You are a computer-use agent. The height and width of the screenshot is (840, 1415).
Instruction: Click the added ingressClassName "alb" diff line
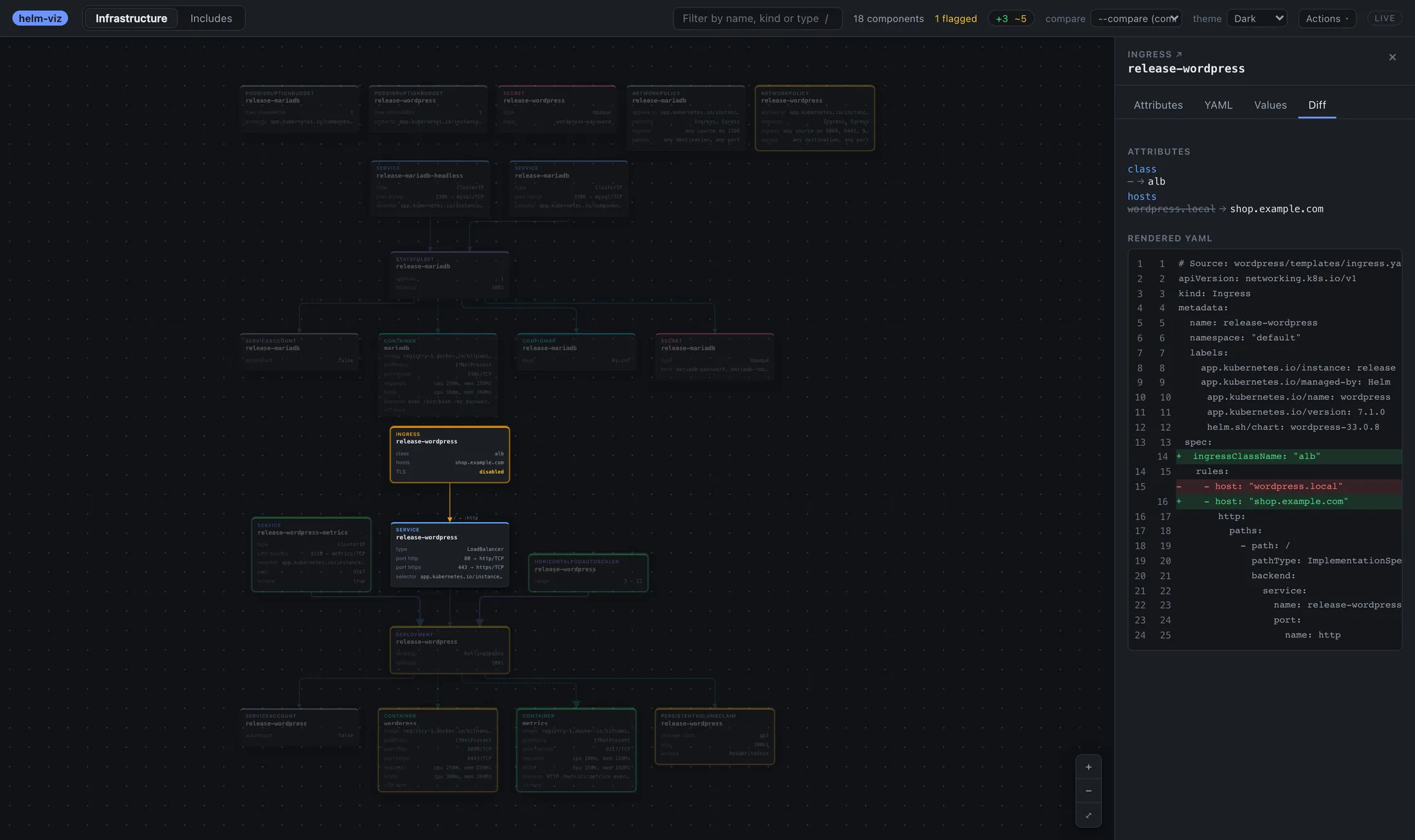1289,457
